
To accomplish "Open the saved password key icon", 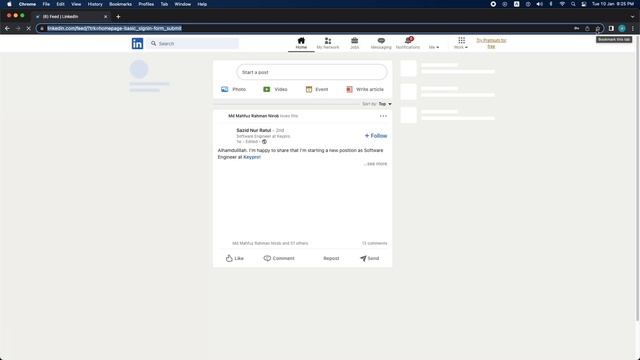I will (x=576, y=28).
